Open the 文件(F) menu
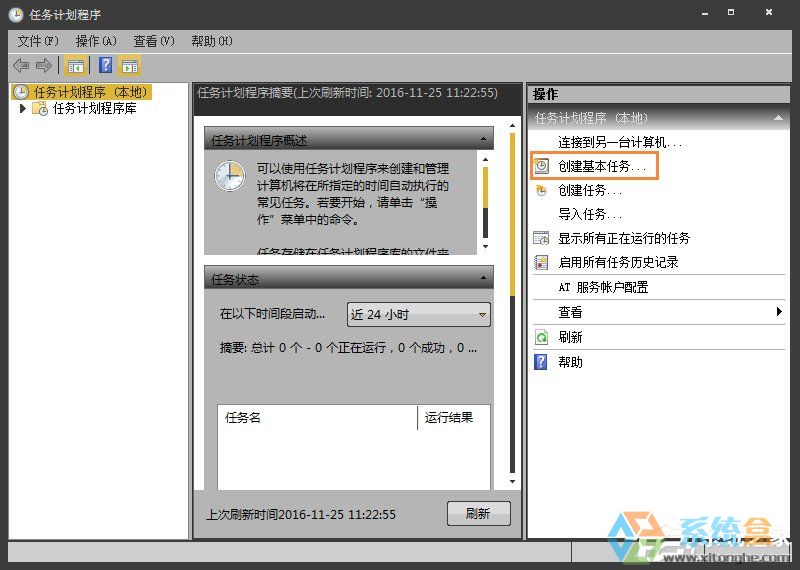This screenshot has height=570, width=800. (x=38, y=41)
